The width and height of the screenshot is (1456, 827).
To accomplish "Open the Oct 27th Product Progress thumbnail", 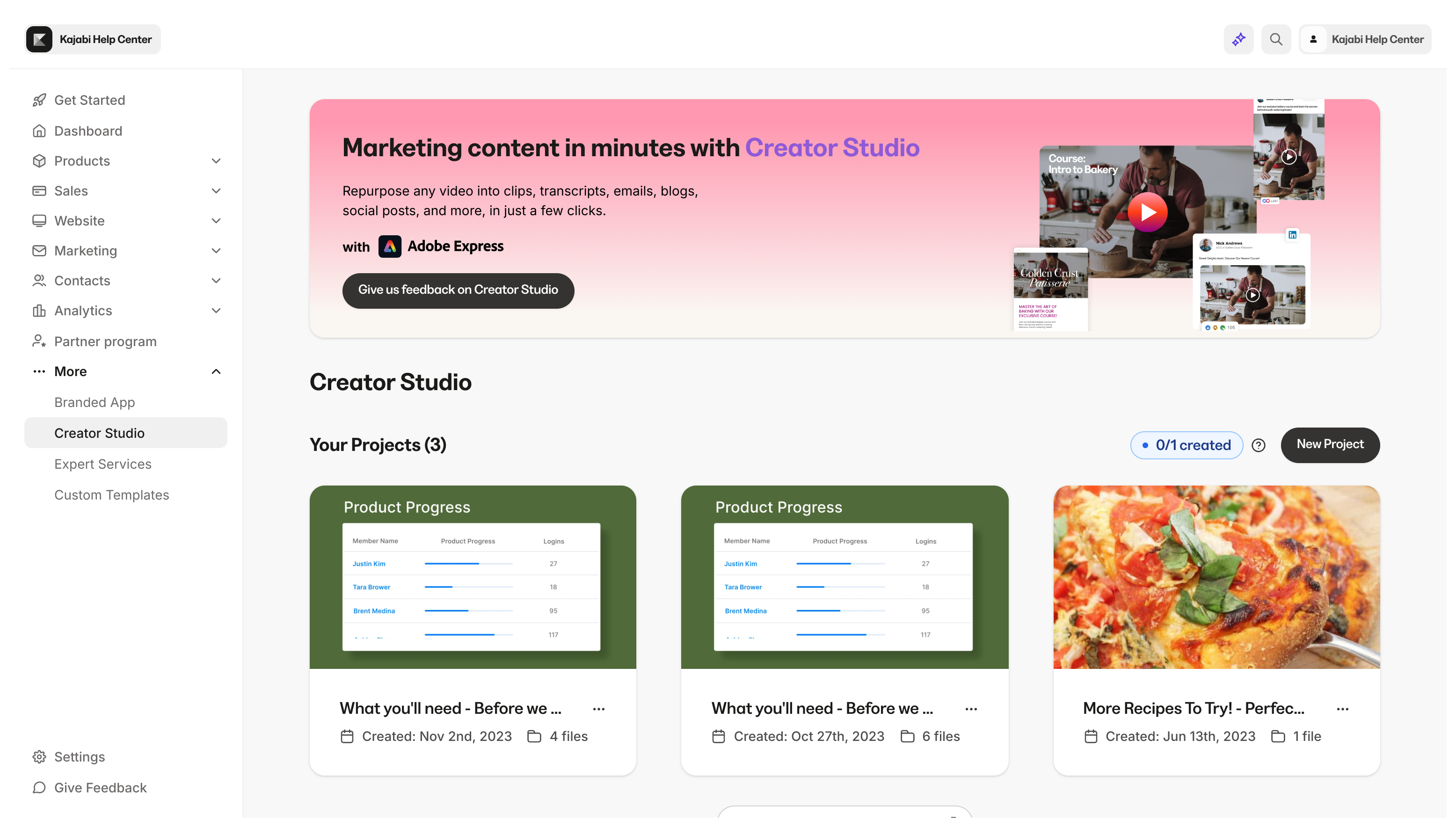I will (x=845, y=576).
